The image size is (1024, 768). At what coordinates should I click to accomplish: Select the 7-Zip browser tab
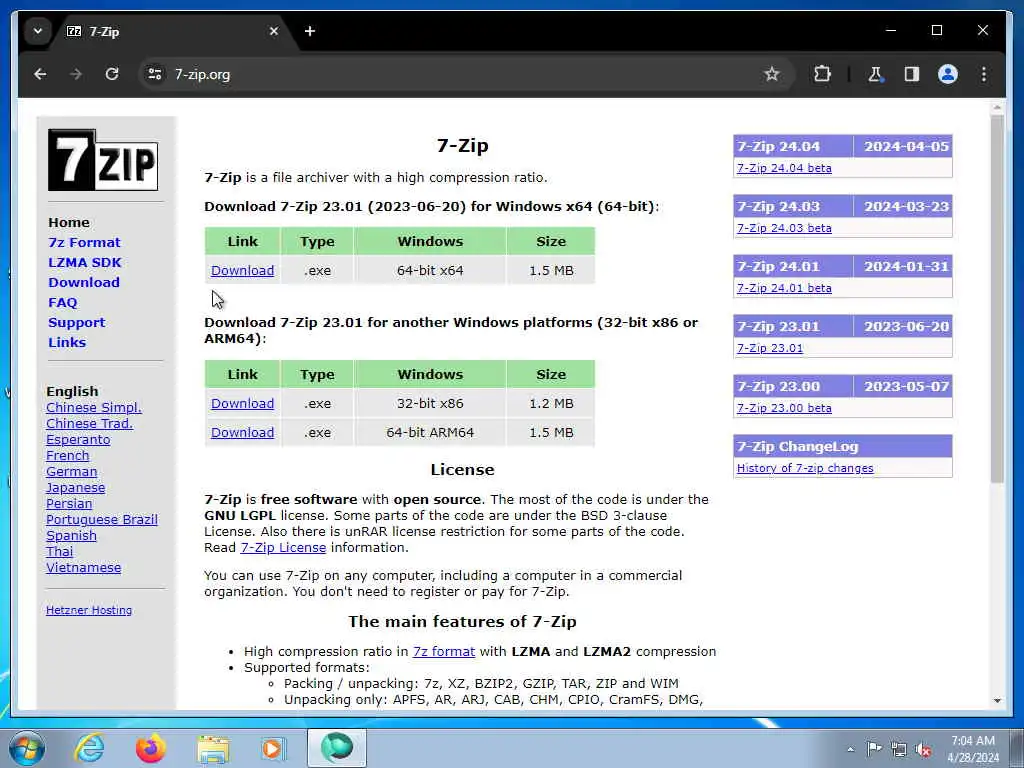click(172, 31)
